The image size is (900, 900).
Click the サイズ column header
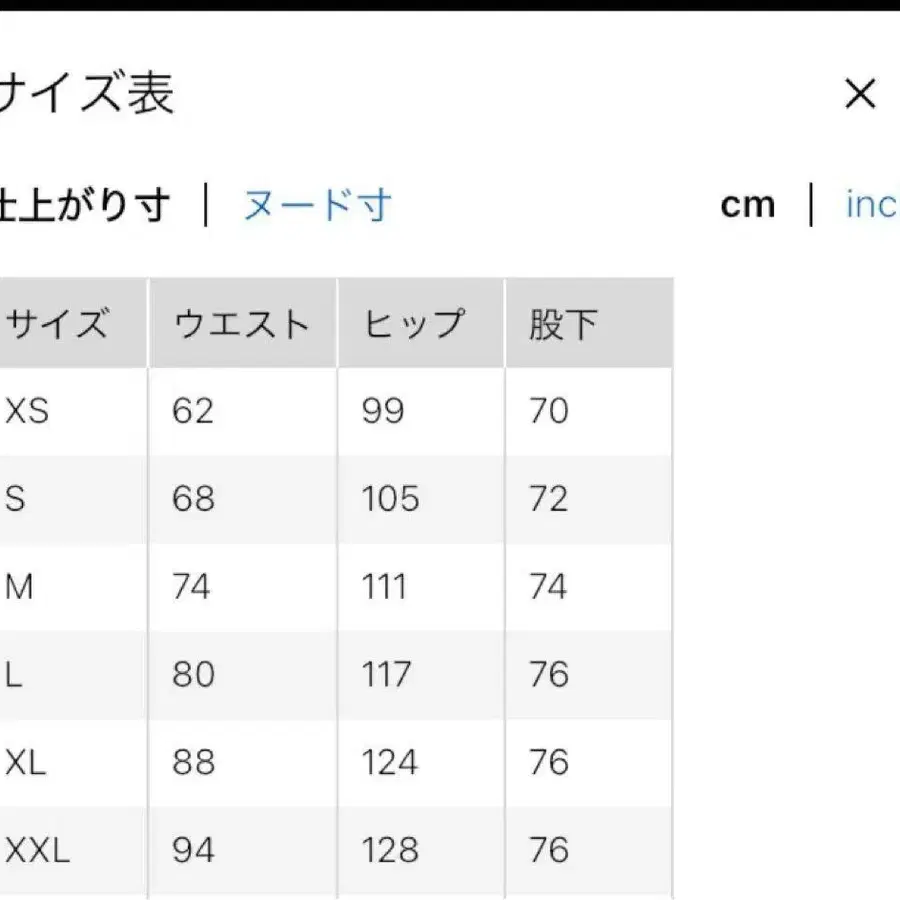coord(60,321)
